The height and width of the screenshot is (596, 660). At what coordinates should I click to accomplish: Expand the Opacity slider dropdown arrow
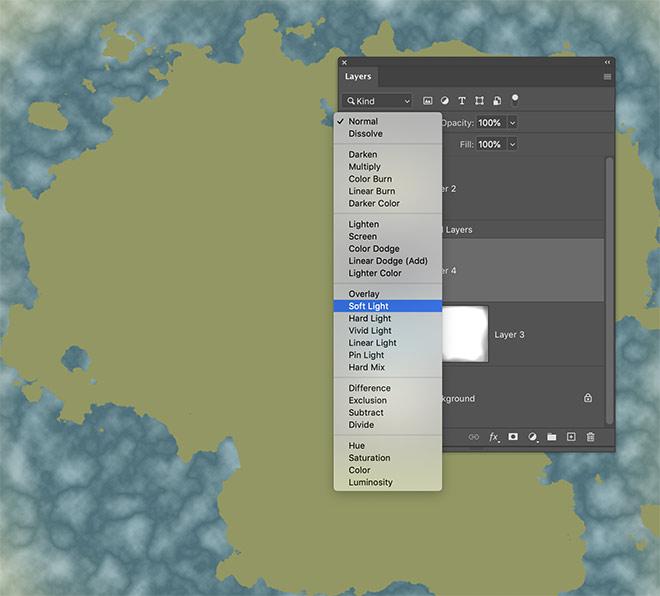pyautogui.click(x=513, y=122)
